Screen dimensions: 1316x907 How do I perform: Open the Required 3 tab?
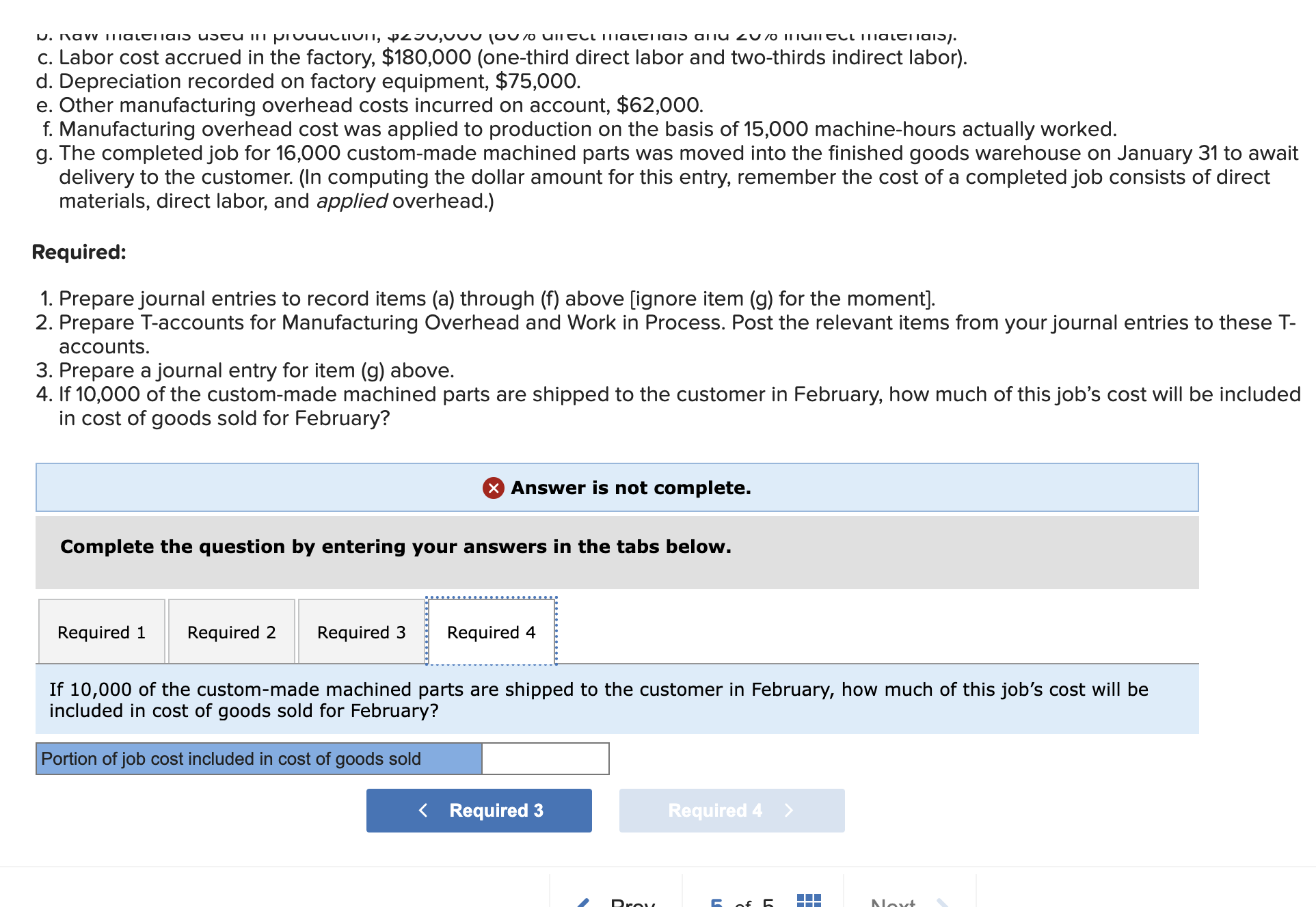(361, 632)
